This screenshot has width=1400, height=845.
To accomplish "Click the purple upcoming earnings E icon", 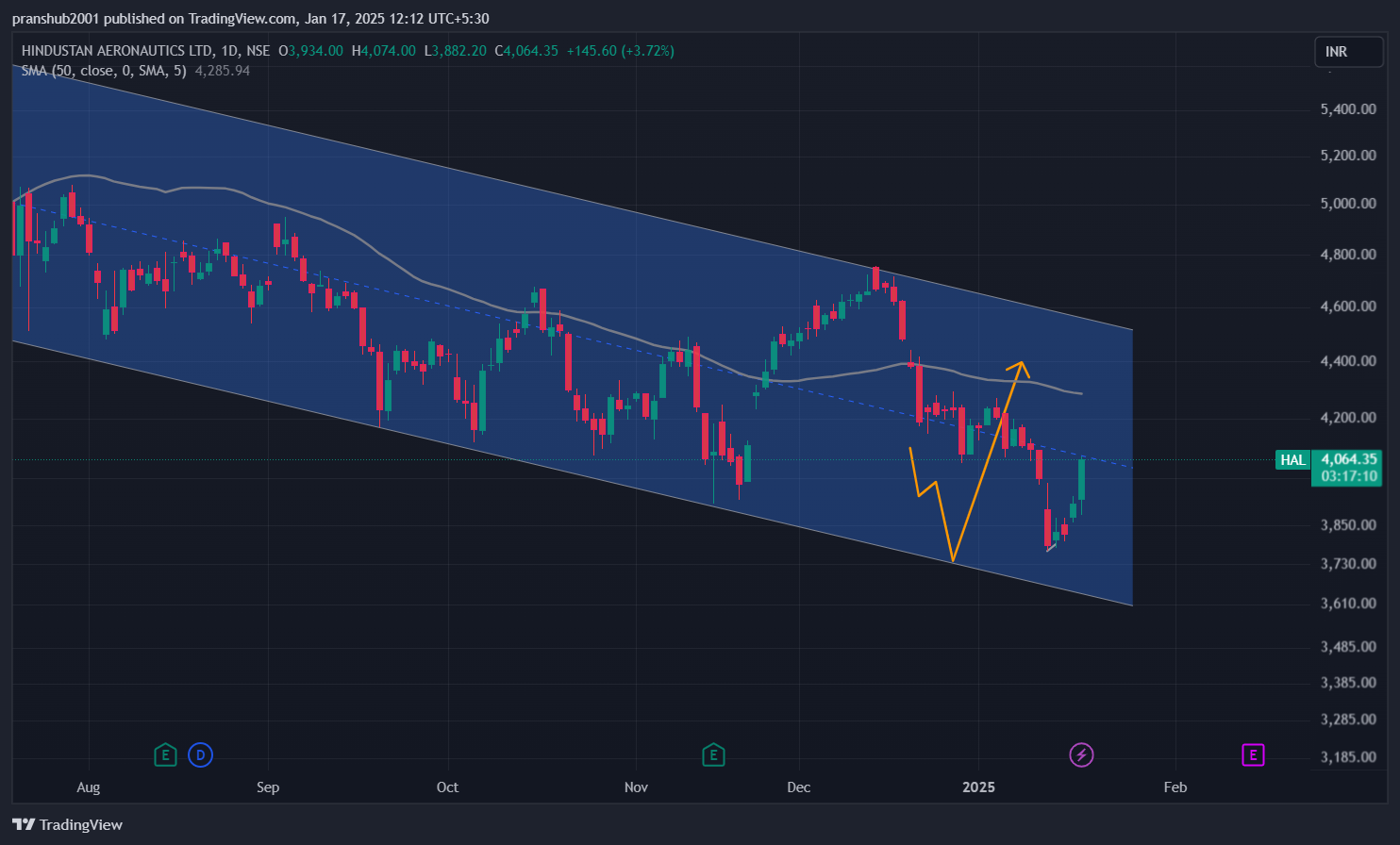I will 1253,754.
